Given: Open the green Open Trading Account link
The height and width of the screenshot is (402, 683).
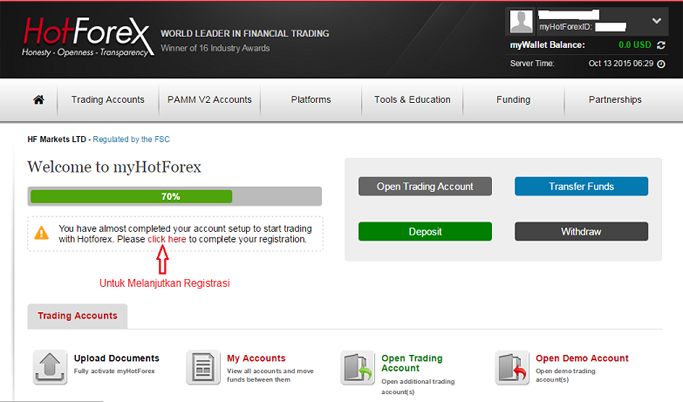Looking at the screenshot, I should pyautogui.click(x=412, y=363).
